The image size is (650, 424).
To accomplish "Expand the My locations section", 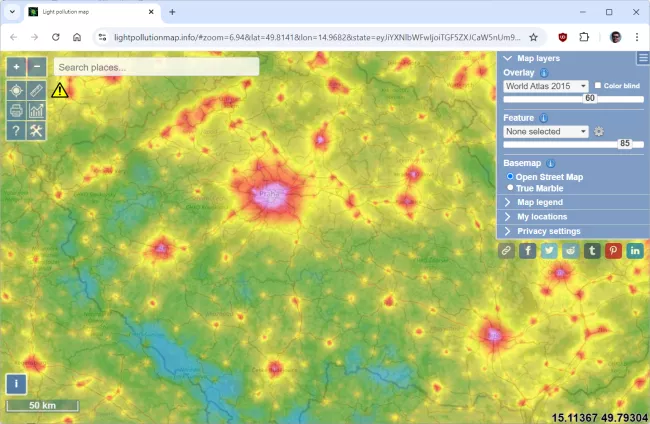I will point(541,216).
